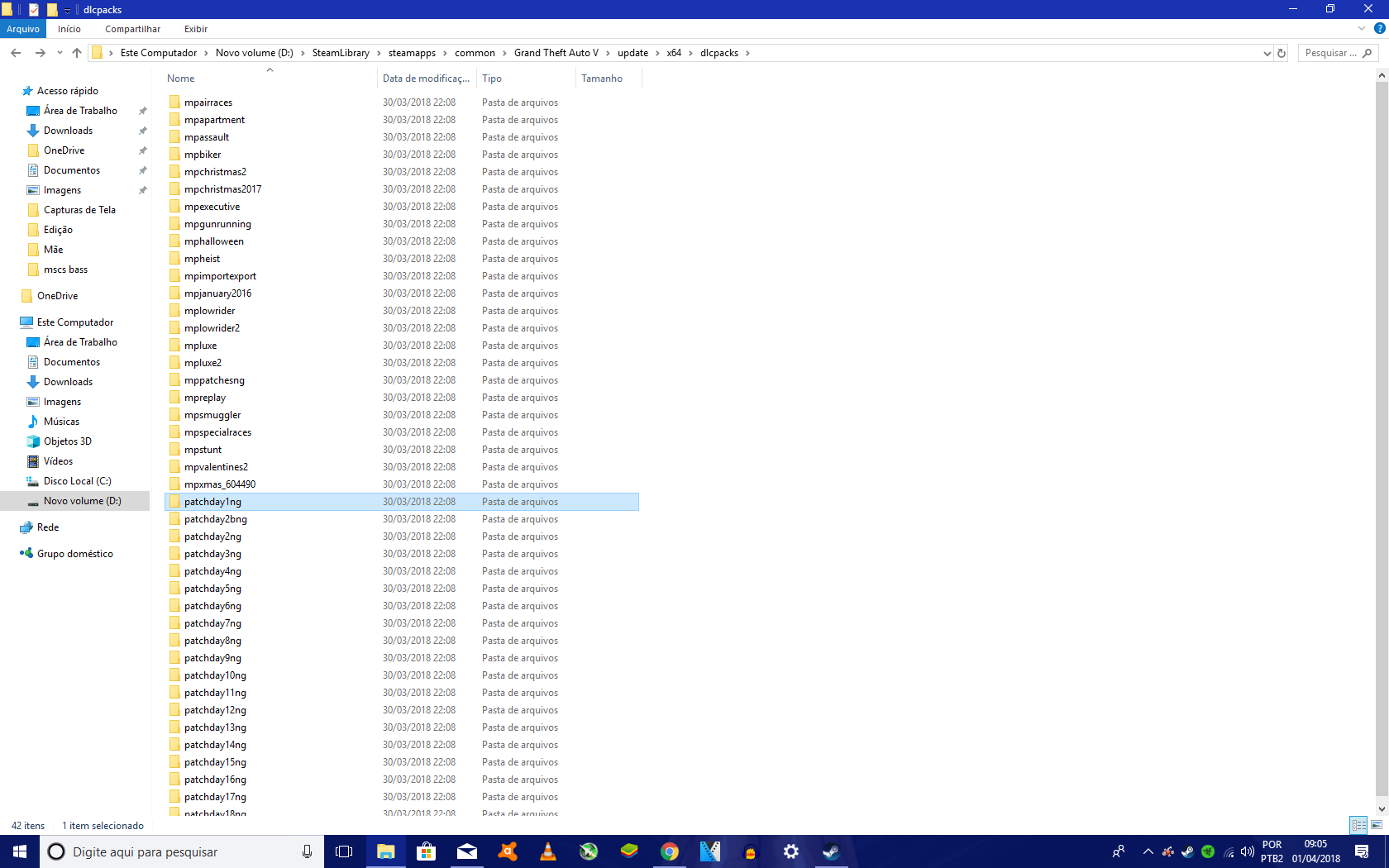Open the address bar history dropdown
1389x868 pixels.
click(1267, 53)
